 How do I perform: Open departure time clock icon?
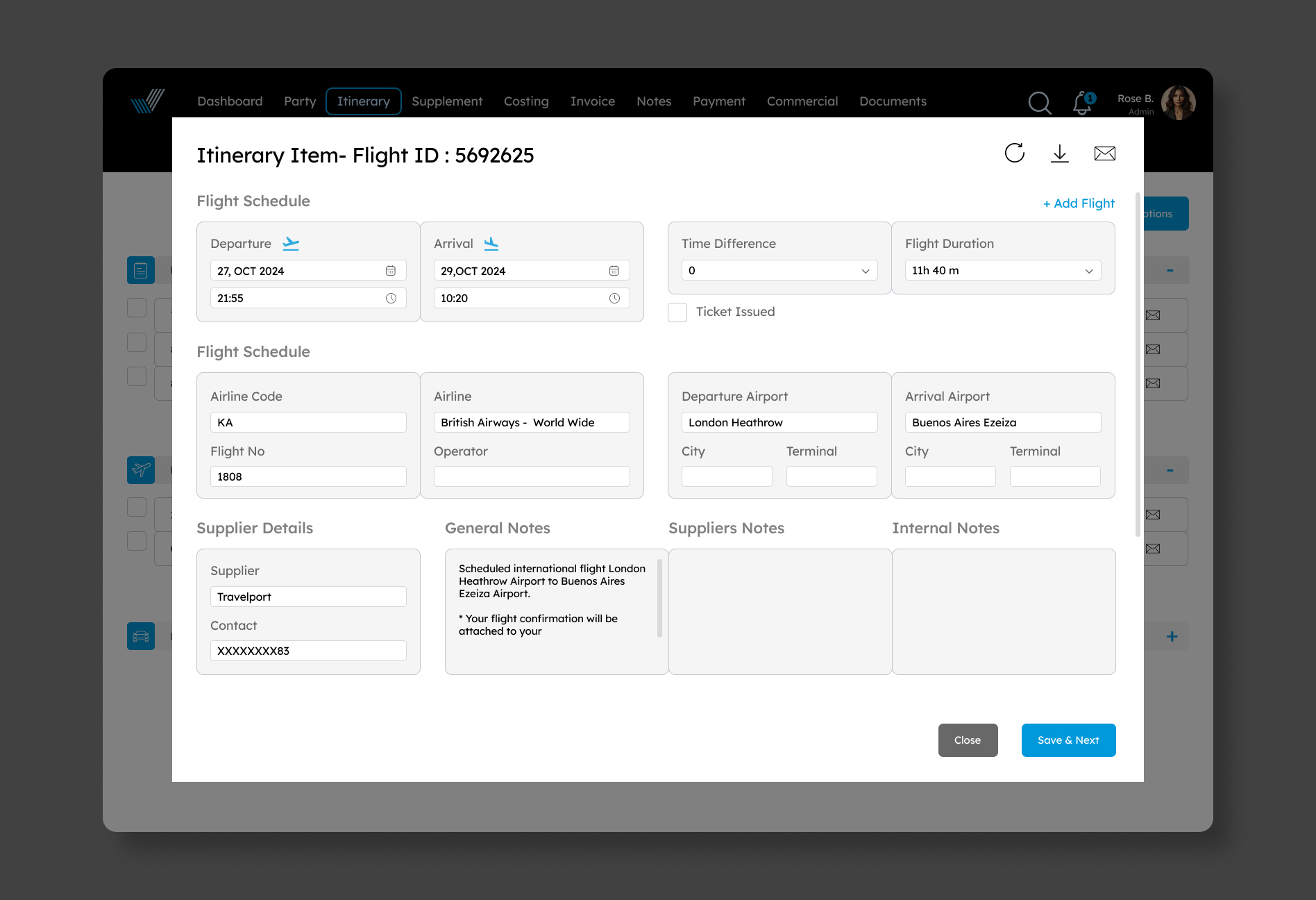tap(391, 298)
